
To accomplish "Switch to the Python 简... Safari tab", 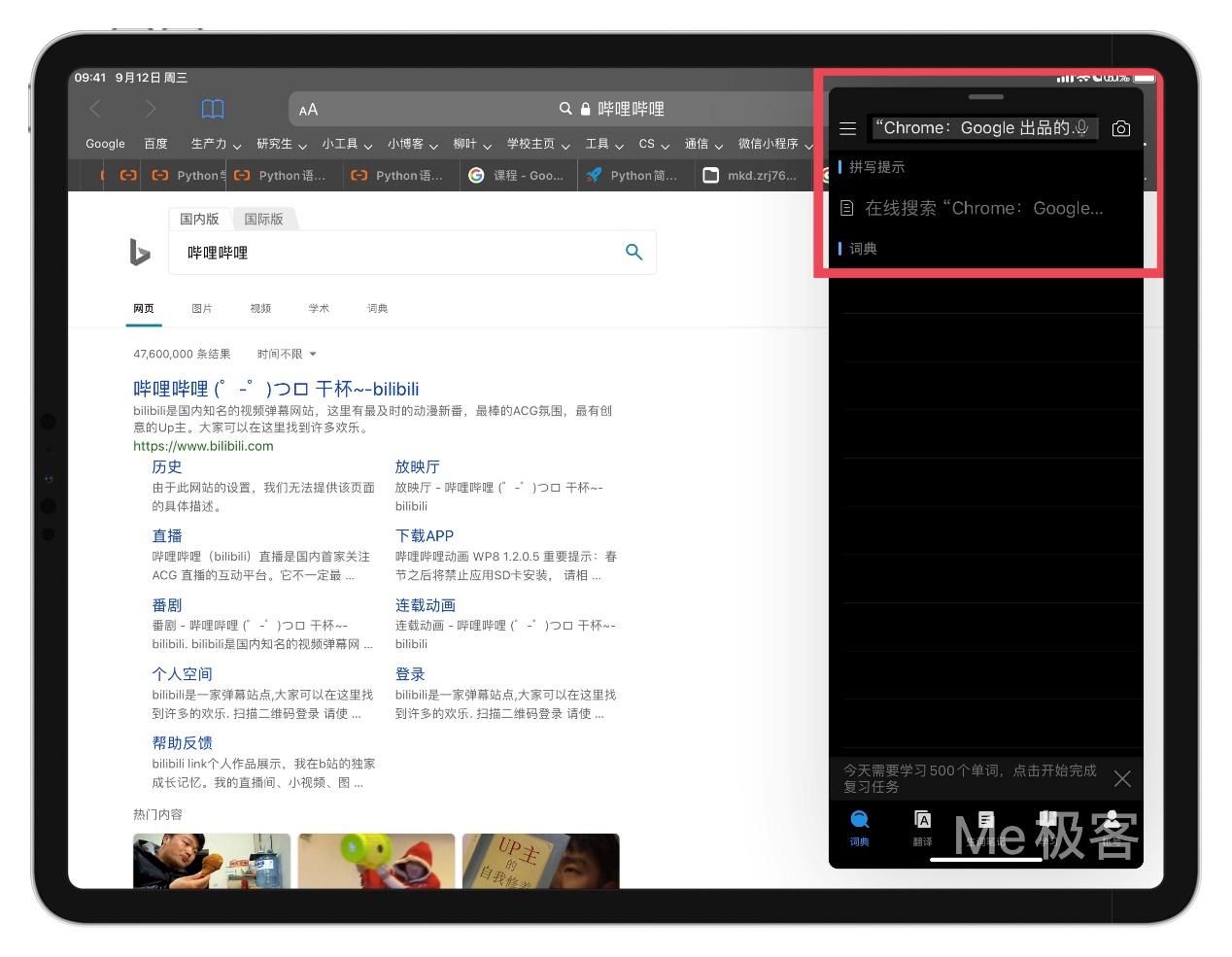I will click(633, 176).
